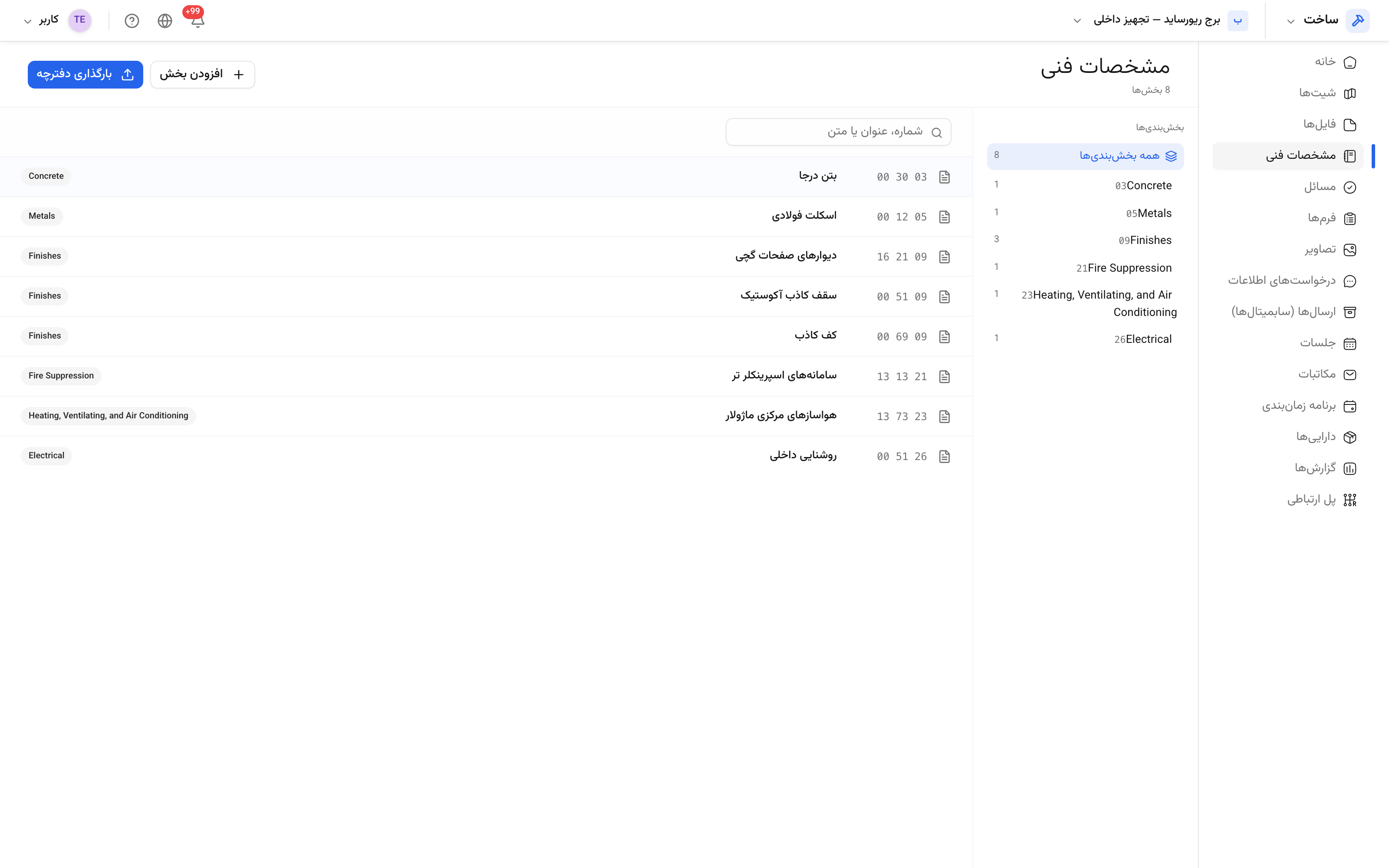Viewport: 1389px width, 868px height.
Task: Filter by 26 Electrical division
Action: point(1085,339)
